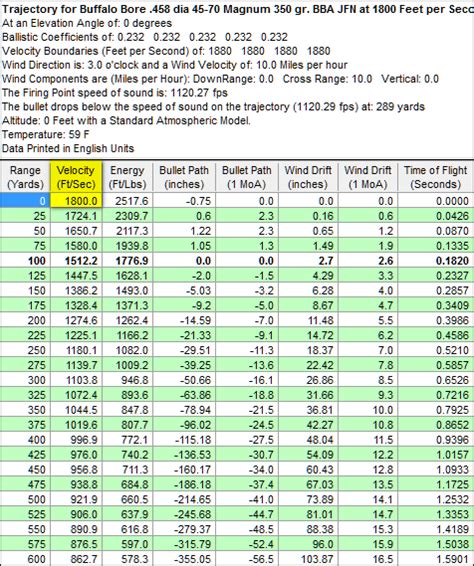The height and width of the screenshot is (566, 474).
Task: Click the trajectory title line text
Action: [238, 9]
